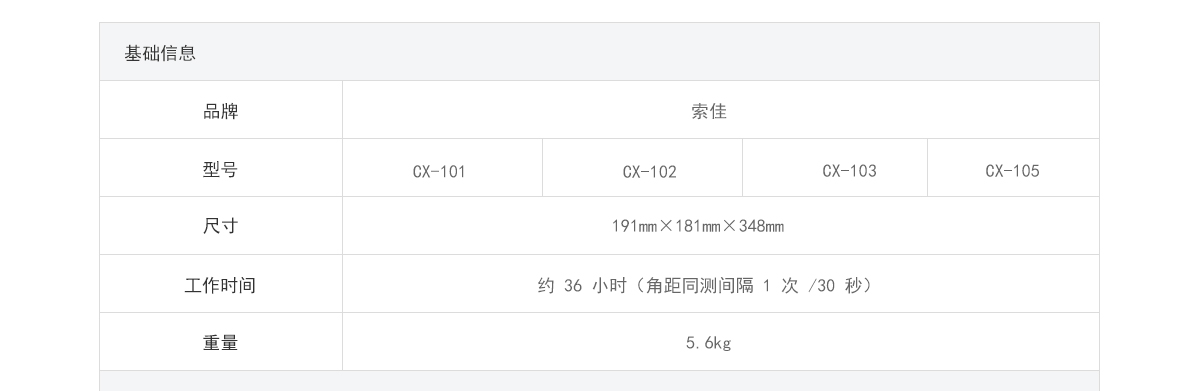Click the 348mm part of the dimensions
This screenshot has width=1200, height=391.
pos(762,226)
